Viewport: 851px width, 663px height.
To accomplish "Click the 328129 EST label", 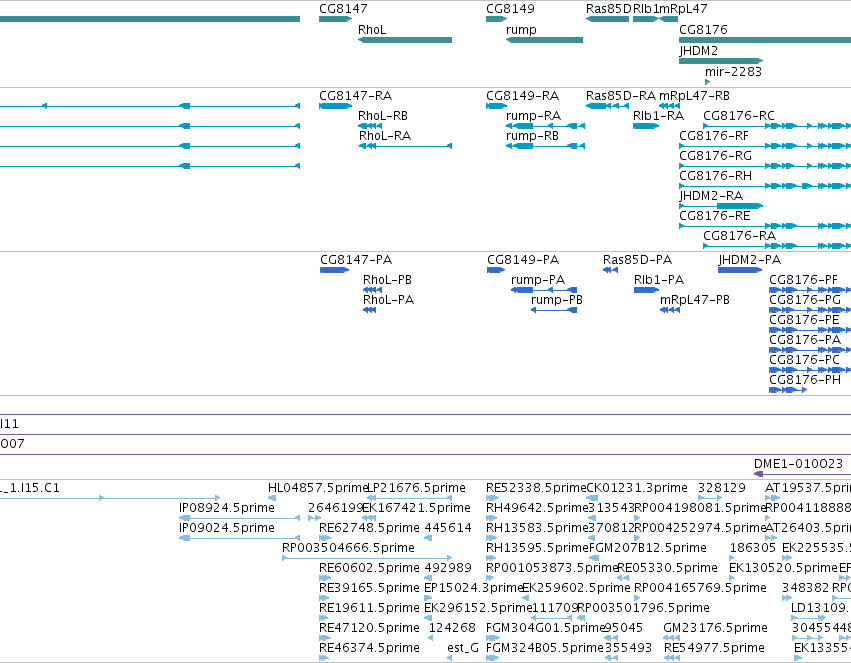I will (722, 488).
